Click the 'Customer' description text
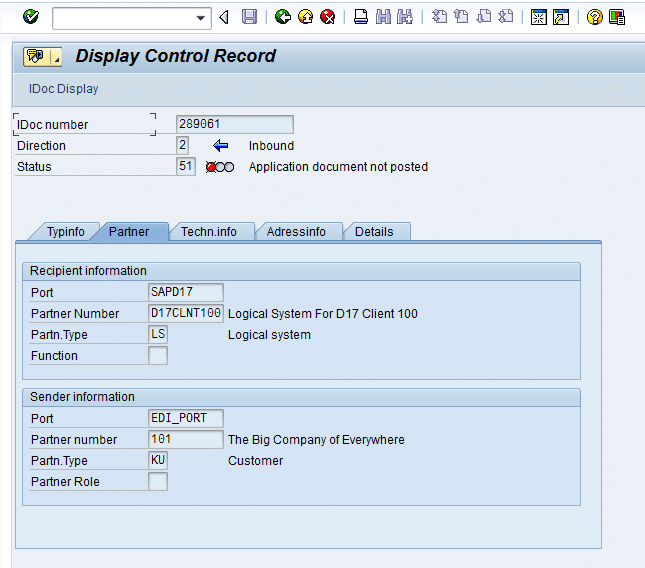This screenshot has height=568, width=645. pos(255,461)
